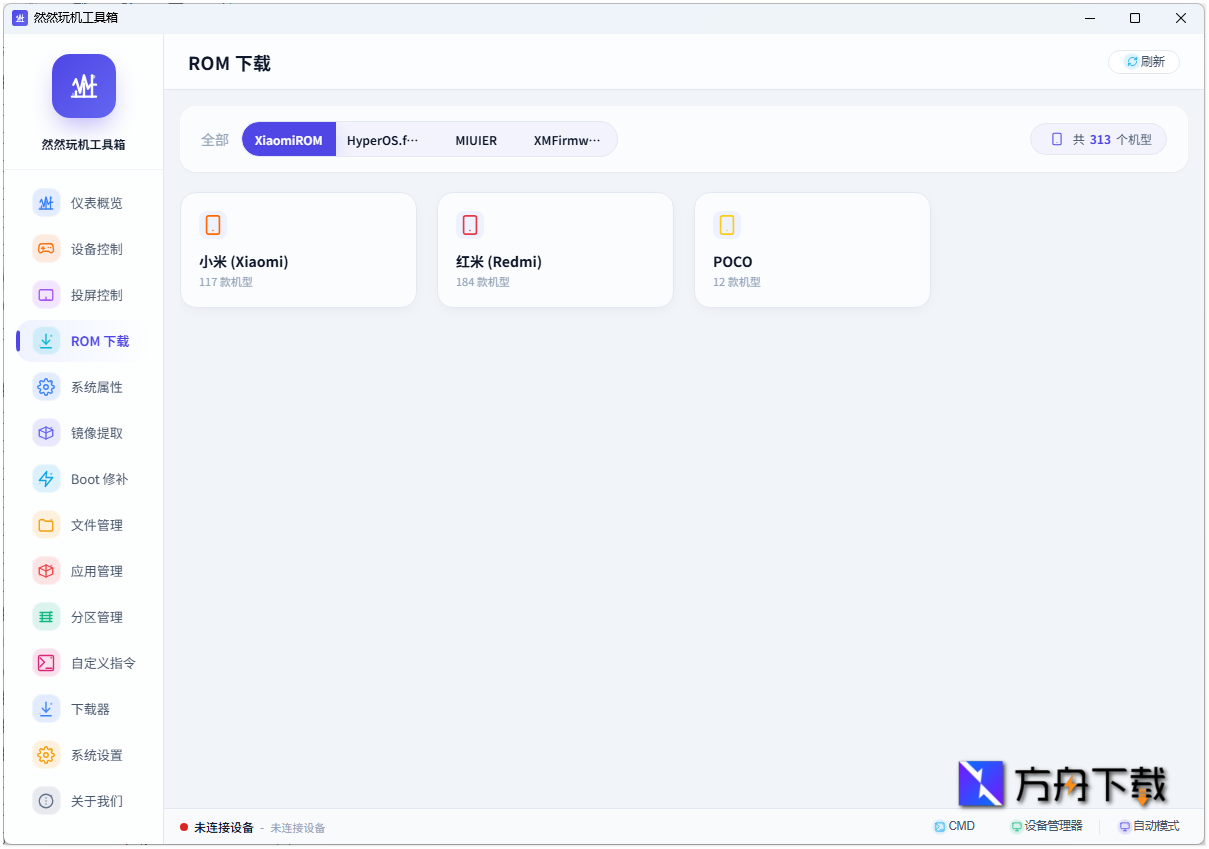Click the phone icon in 313 个机型 badge
Viewport: 1209px width, 849px height.
click(x=1057, y=140)
